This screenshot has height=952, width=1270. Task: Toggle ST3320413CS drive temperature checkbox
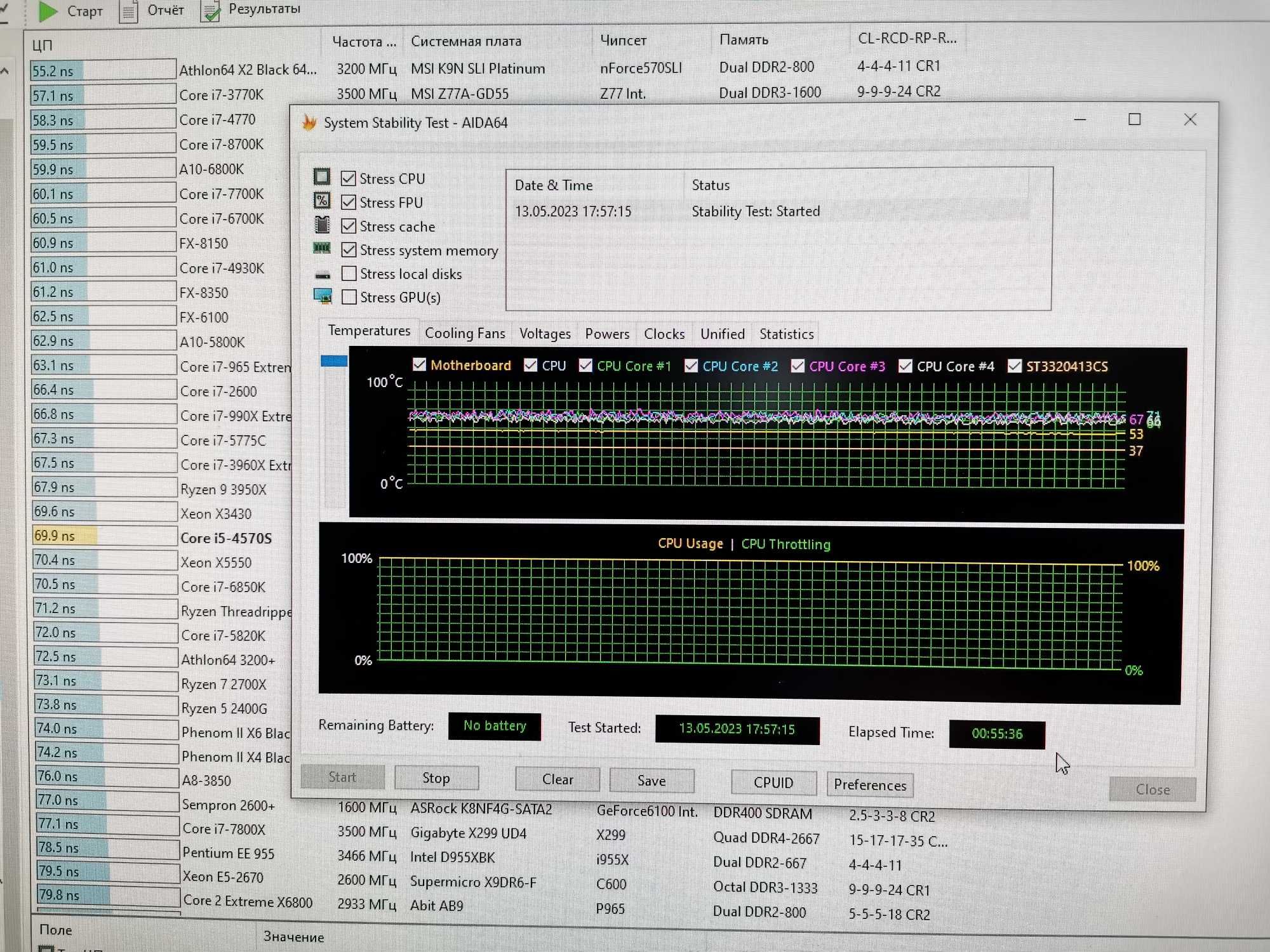point(1015,366)
